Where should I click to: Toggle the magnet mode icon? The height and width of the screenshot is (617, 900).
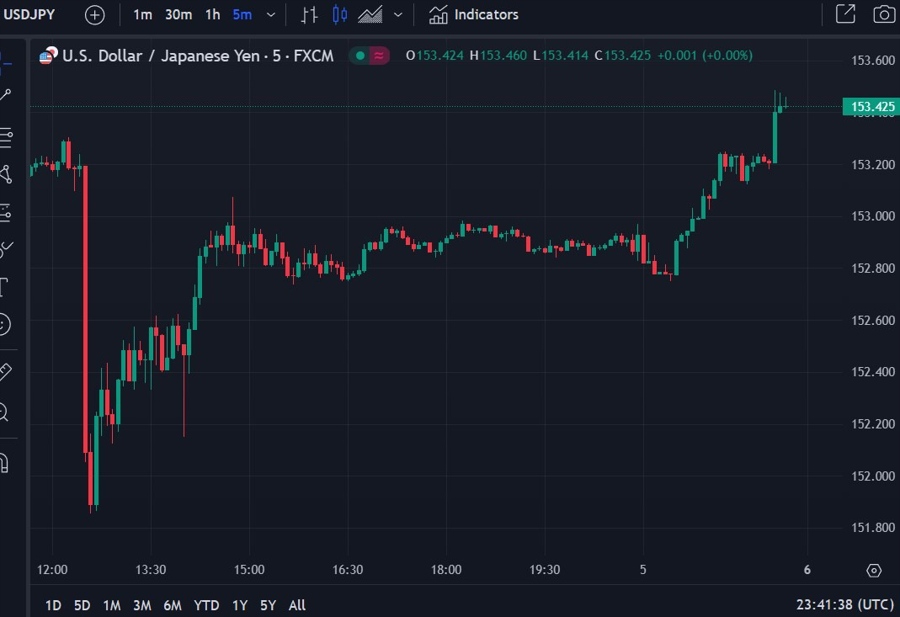tap(5, 463)
